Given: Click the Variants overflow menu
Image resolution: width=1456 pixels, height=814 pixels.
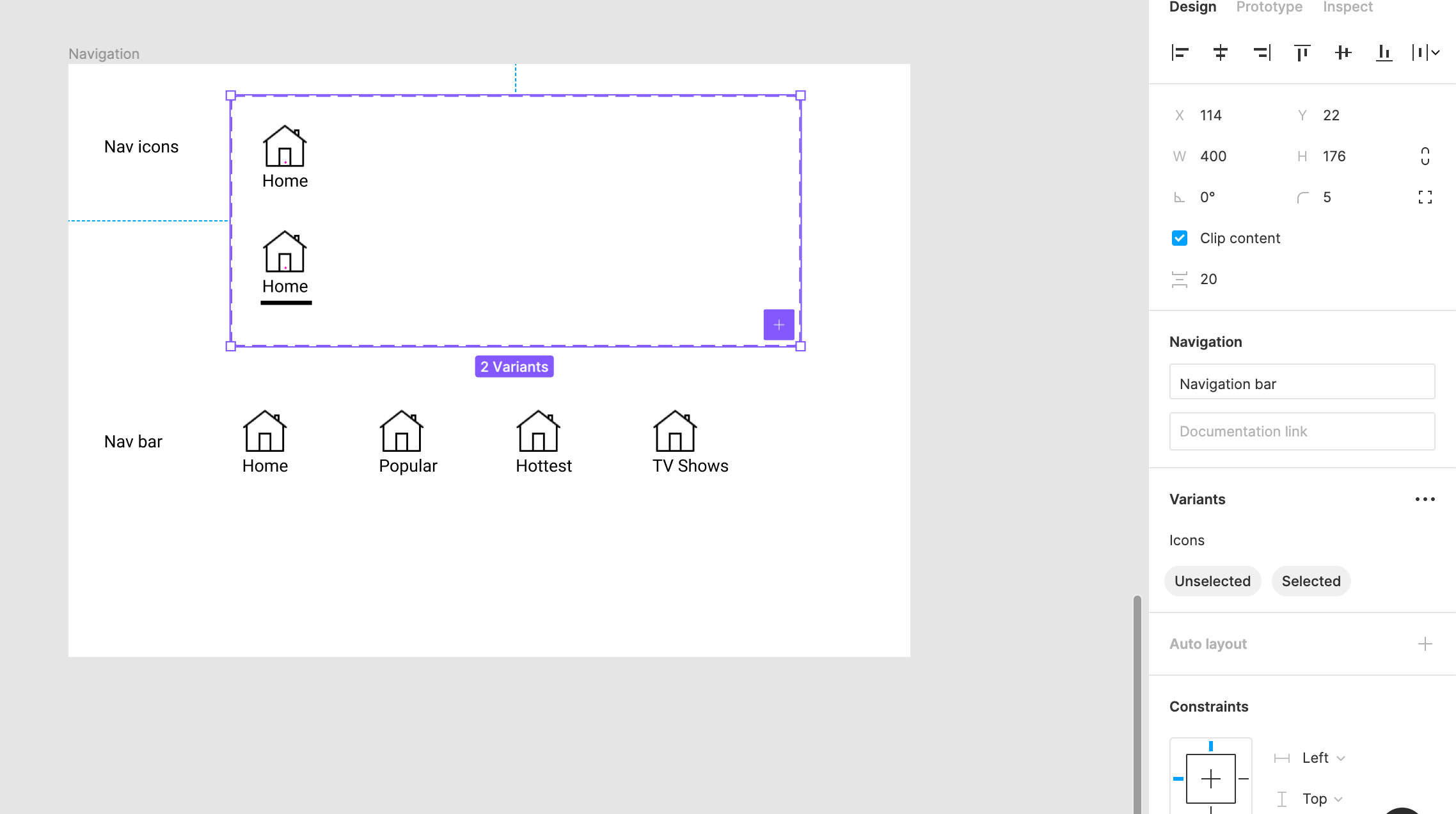Looking at the screenshot, I should (1426, 499).
